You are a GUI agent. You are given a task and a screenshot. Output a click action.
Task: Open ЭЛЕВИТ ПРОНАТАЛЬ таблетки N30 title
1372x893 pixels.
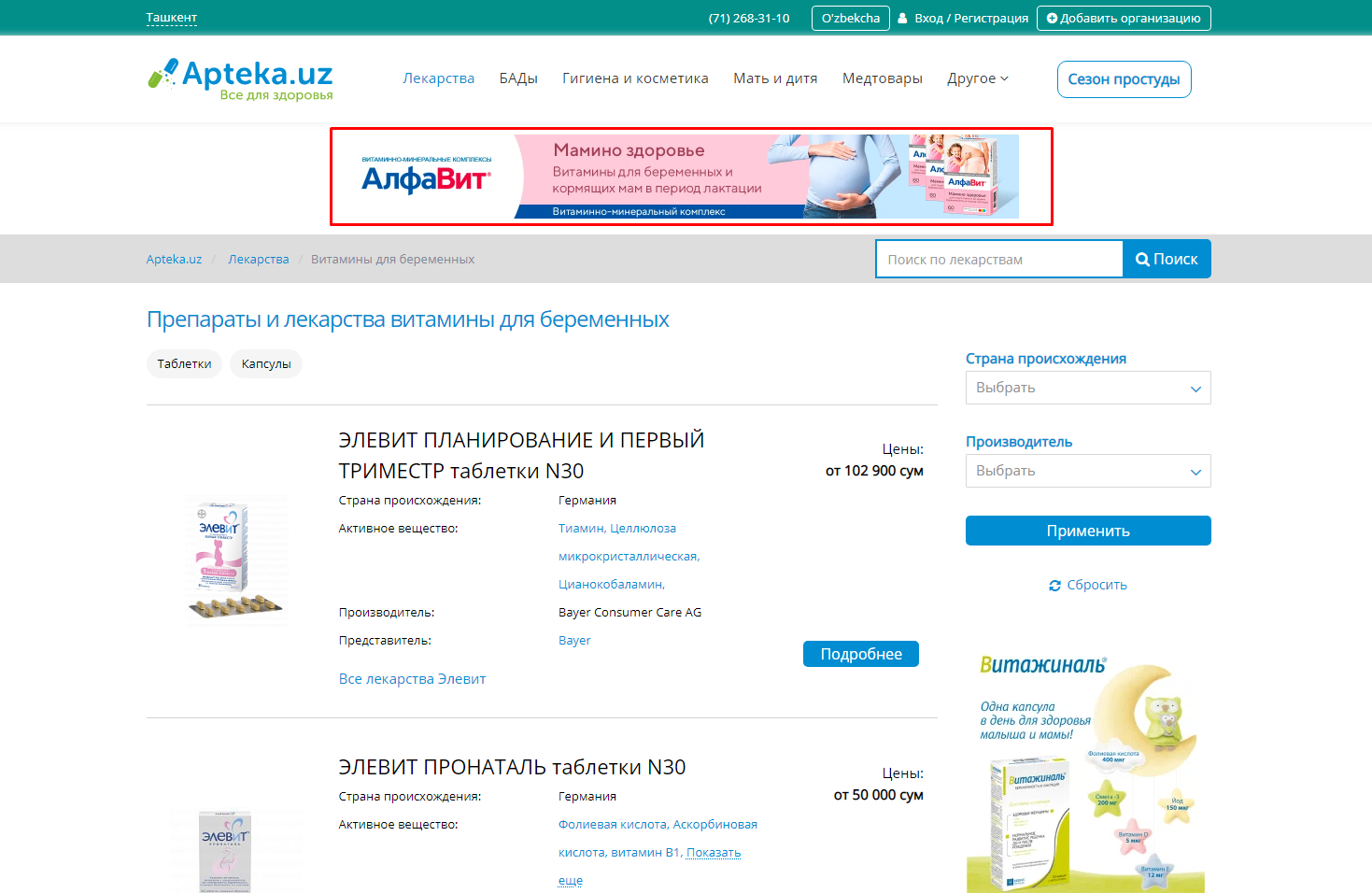(x=512, y=767)
